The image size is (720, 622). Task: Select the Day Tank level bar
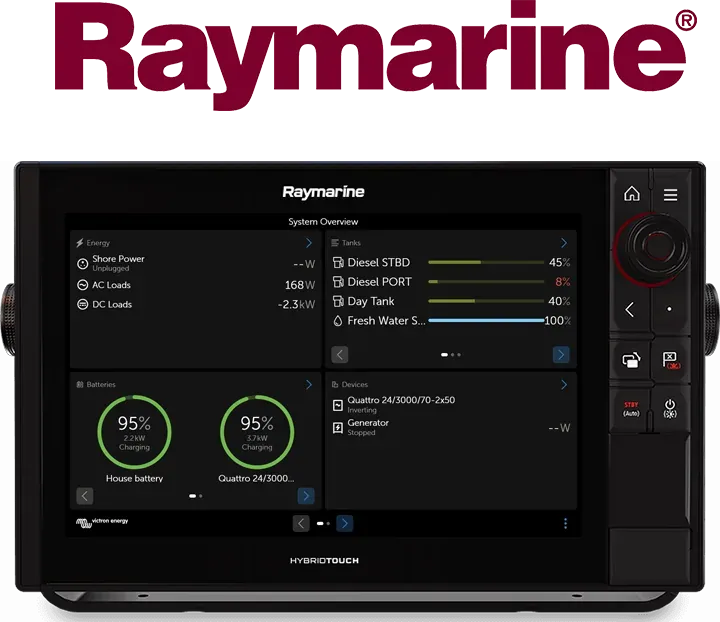[x=486, y=301]
